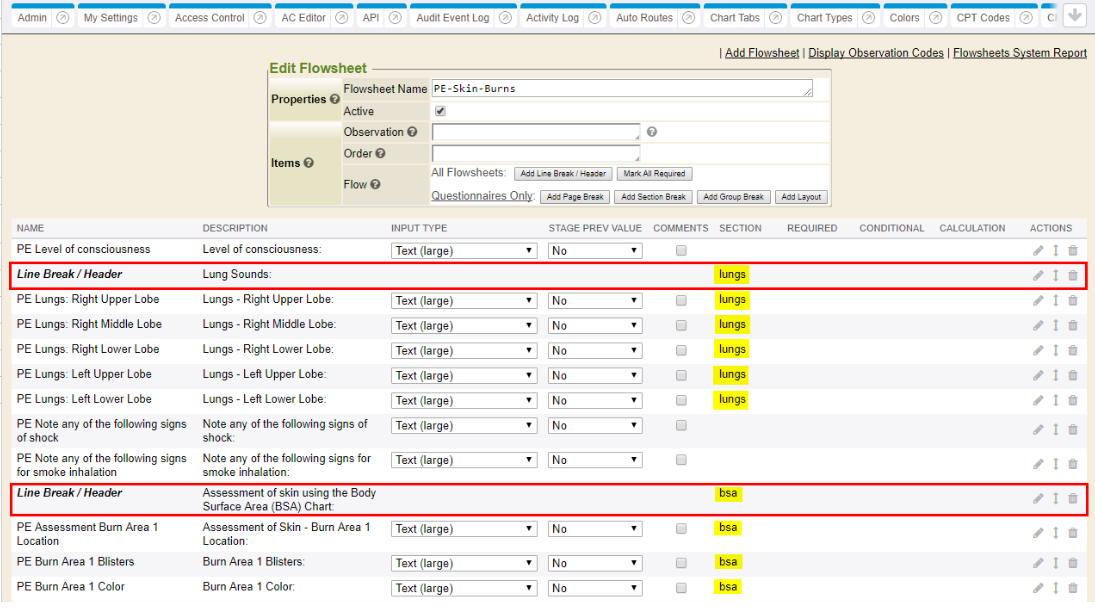
Task: Open Stage Prev Value dropdown for Lungs: Left Upper Lobe
Action: (x=594, y=376)
